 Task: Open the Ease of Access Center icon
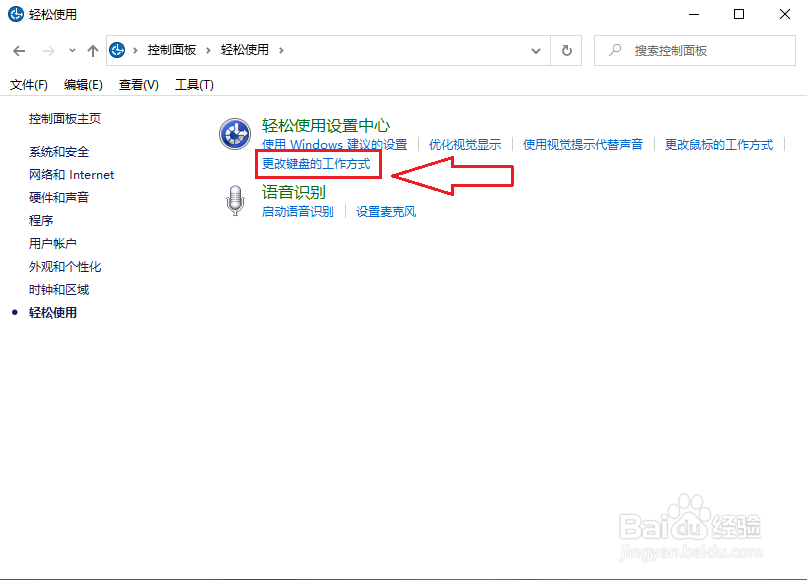click(235, 135)
